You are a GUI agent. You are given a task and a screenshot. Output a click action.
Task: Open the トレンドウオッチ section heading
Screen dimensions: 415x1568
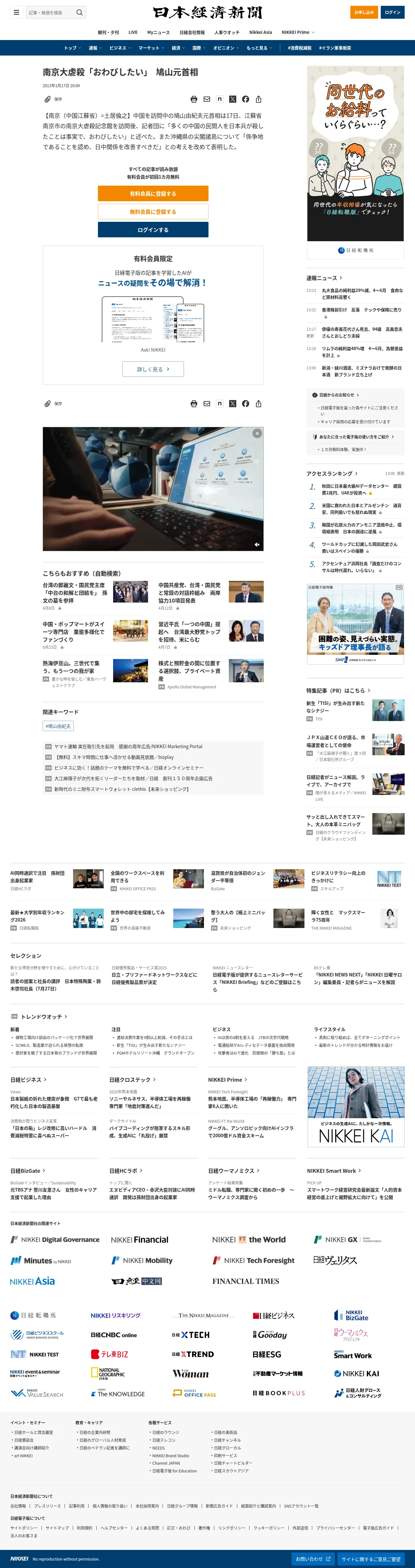44,1016
